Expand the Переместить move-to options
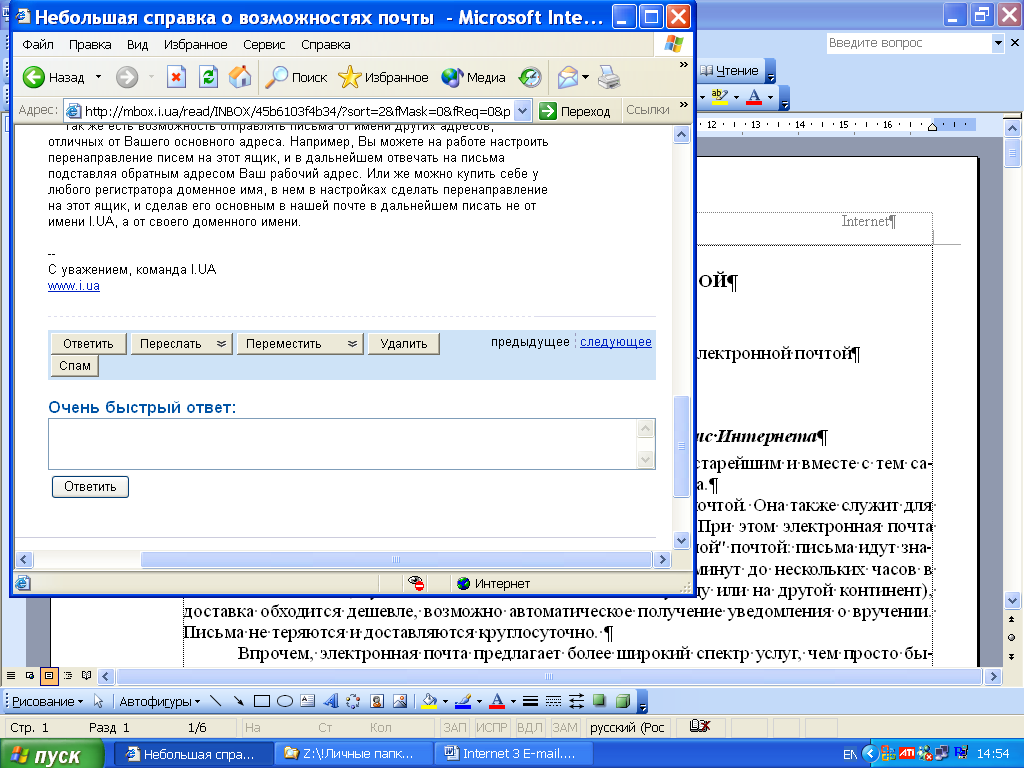 (352, 344)
